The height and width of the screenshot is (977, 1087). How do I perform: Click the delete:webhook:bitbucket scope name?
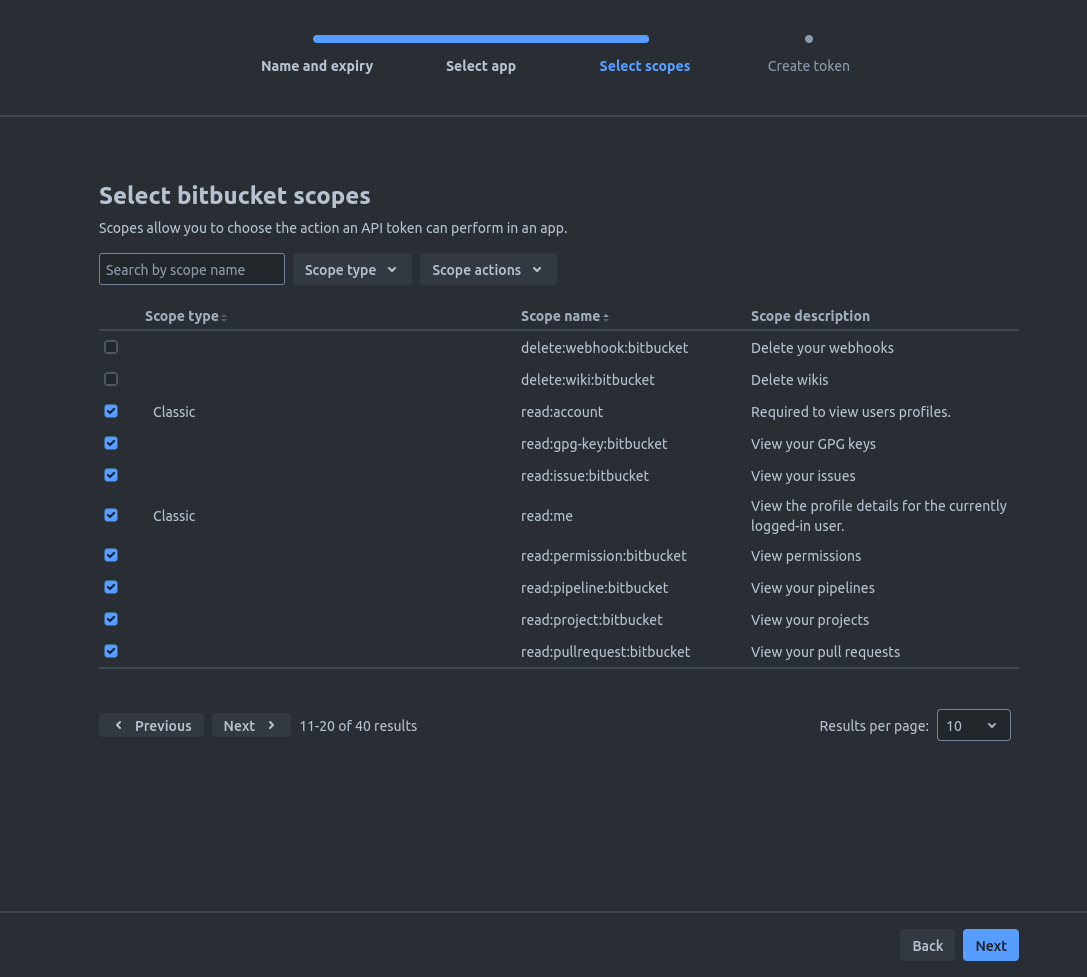605,348
